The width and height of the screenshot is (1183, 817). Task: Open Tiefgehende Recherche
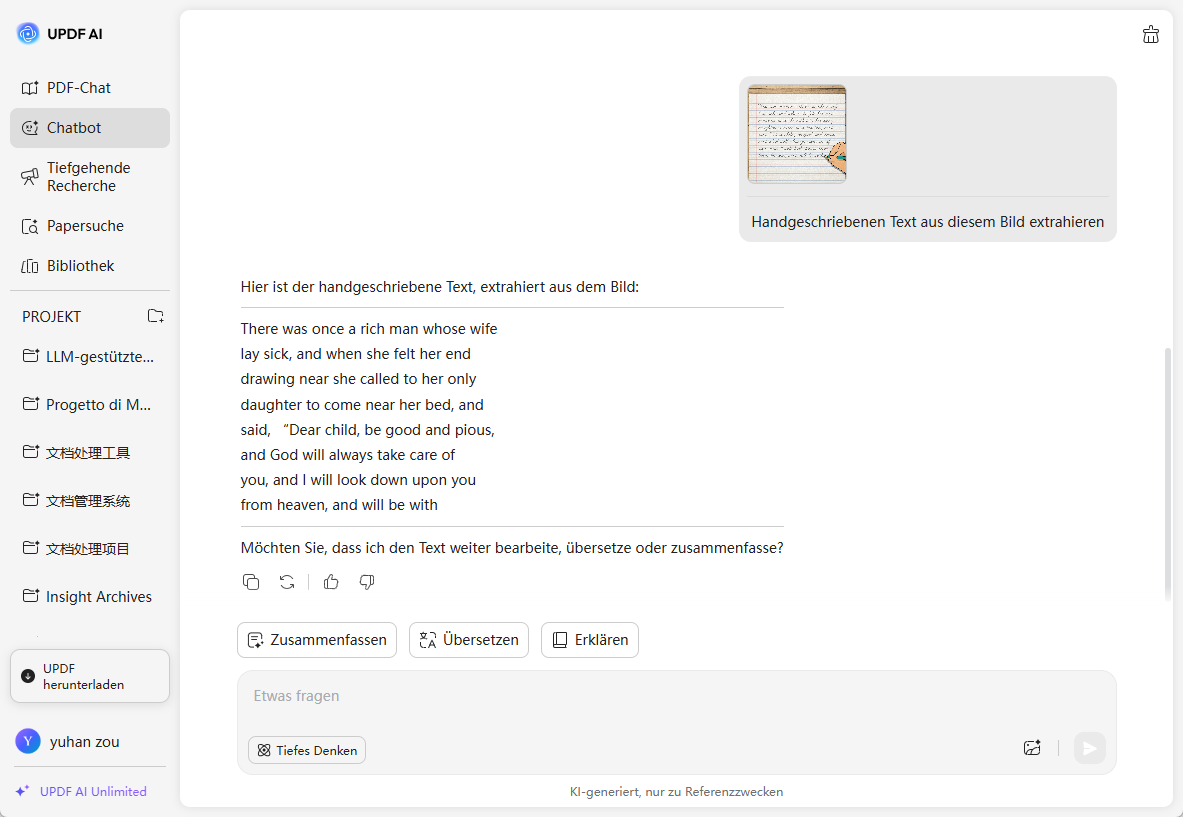[90, 177]
